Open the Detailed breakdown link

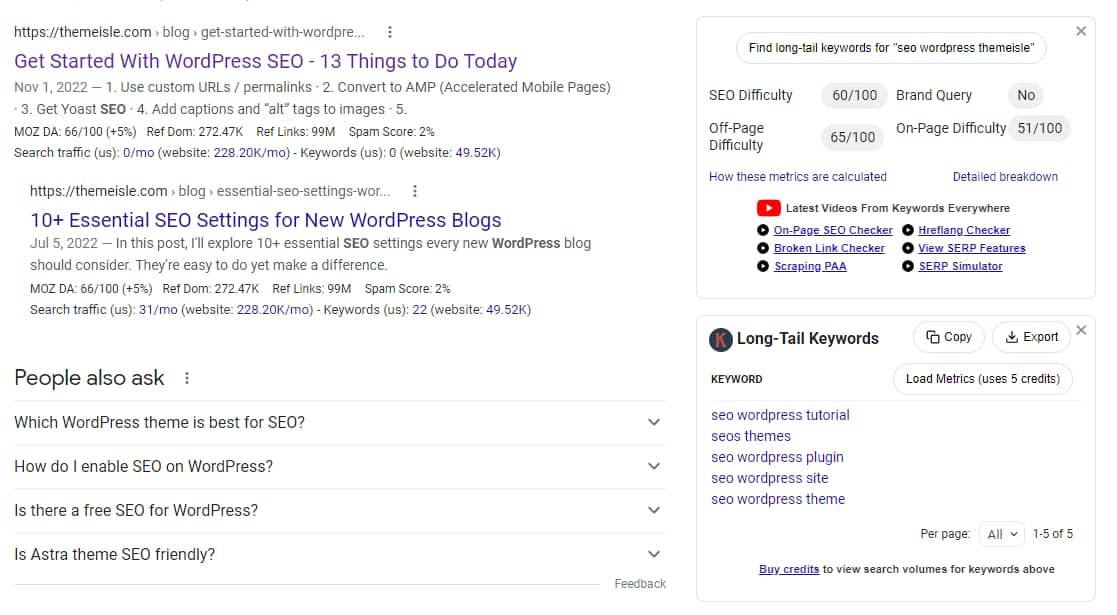coord(1005,177)
